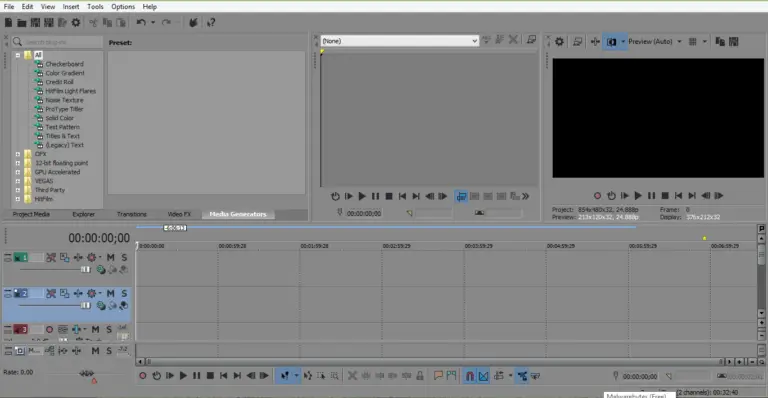Screen dimensions: 768x398
Task: Select Titles & Text generator
Action: 62,136
